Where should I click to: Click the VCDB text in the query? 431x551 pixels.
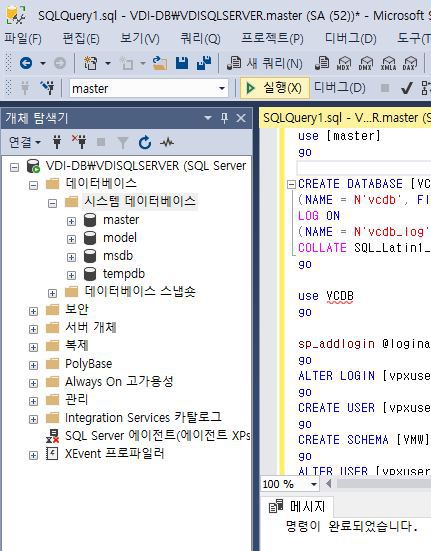340,296
